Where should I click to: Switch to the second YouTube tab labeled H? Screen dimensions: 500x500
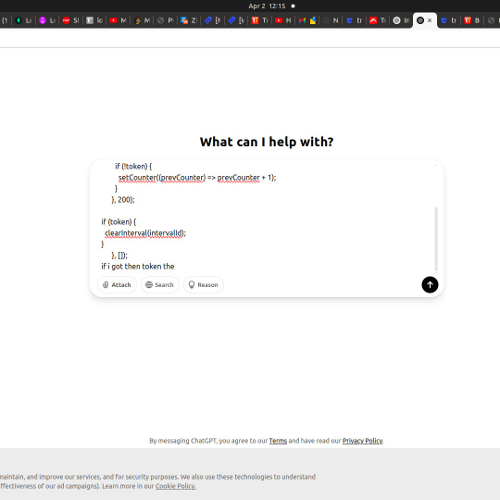pyautogui.click(x=283, y=20)
